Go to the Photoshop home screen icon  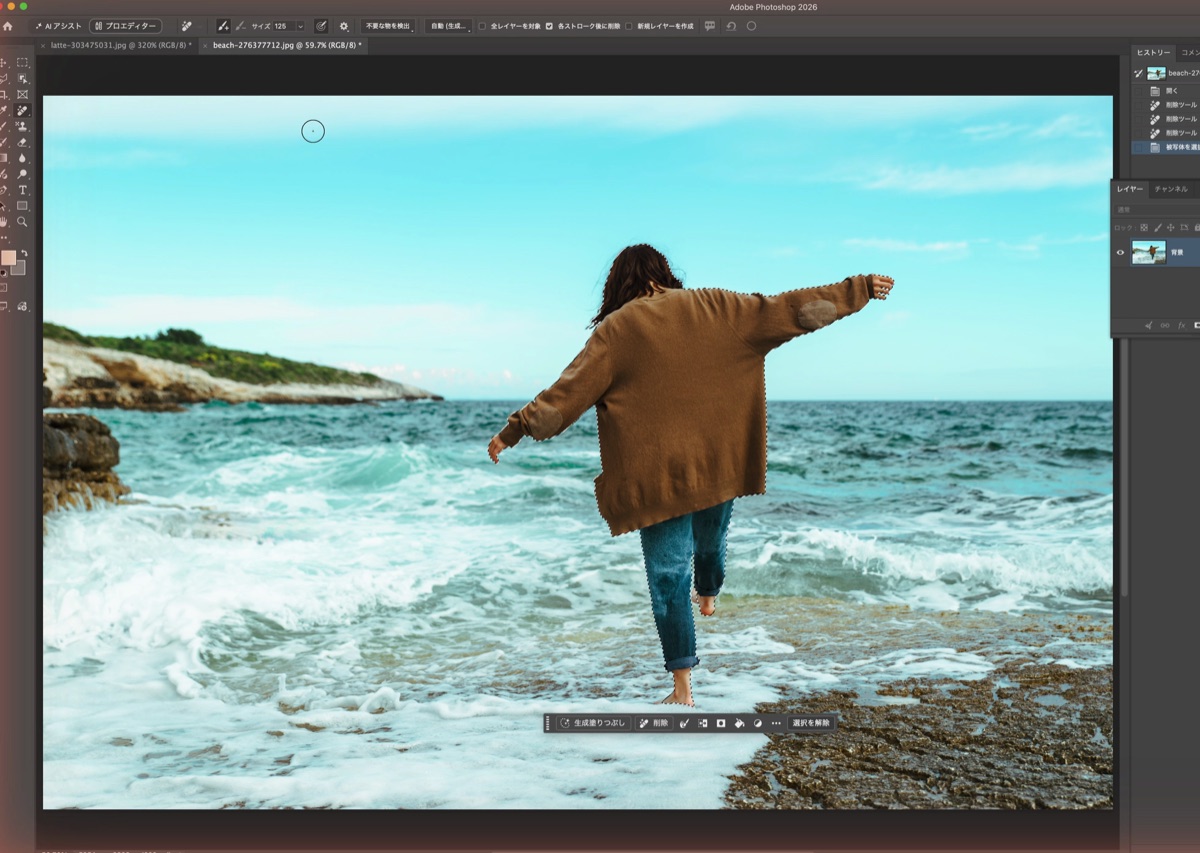coord(8,26)
